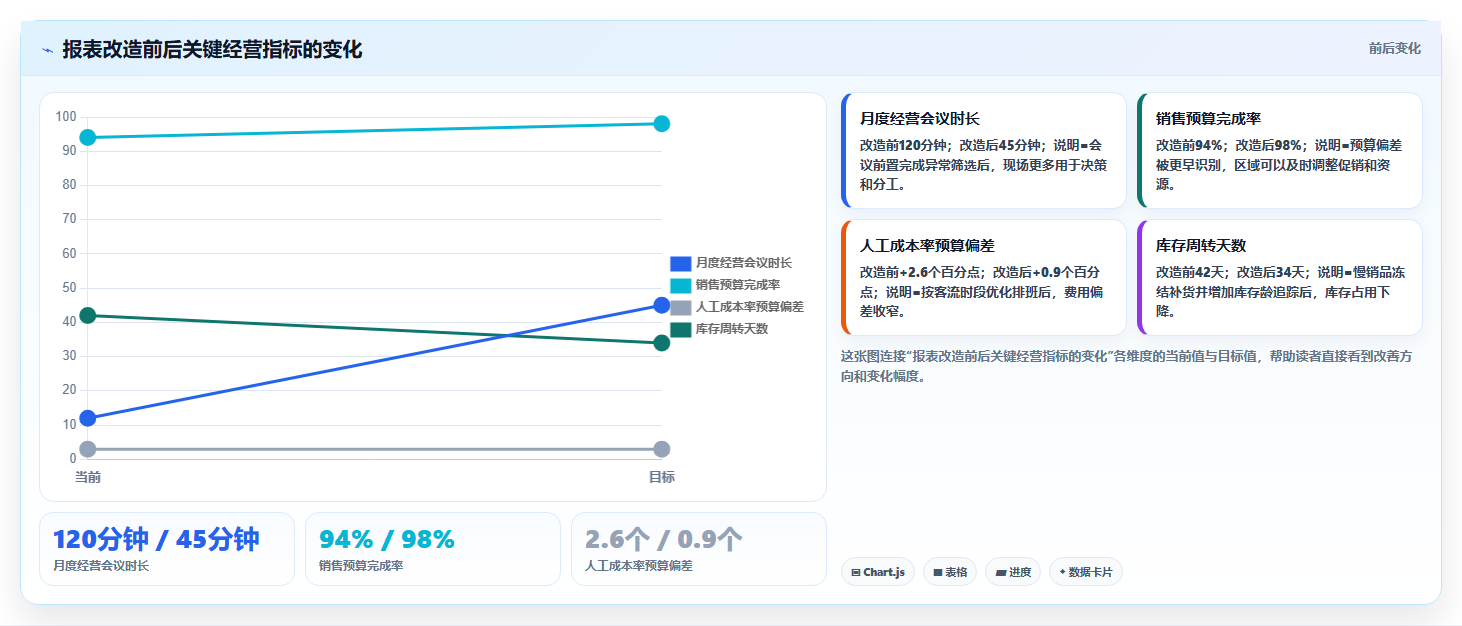Open the 库存周转天数 info card
The width and height of the screenshot is (1462, 626).
point(1280,278)
